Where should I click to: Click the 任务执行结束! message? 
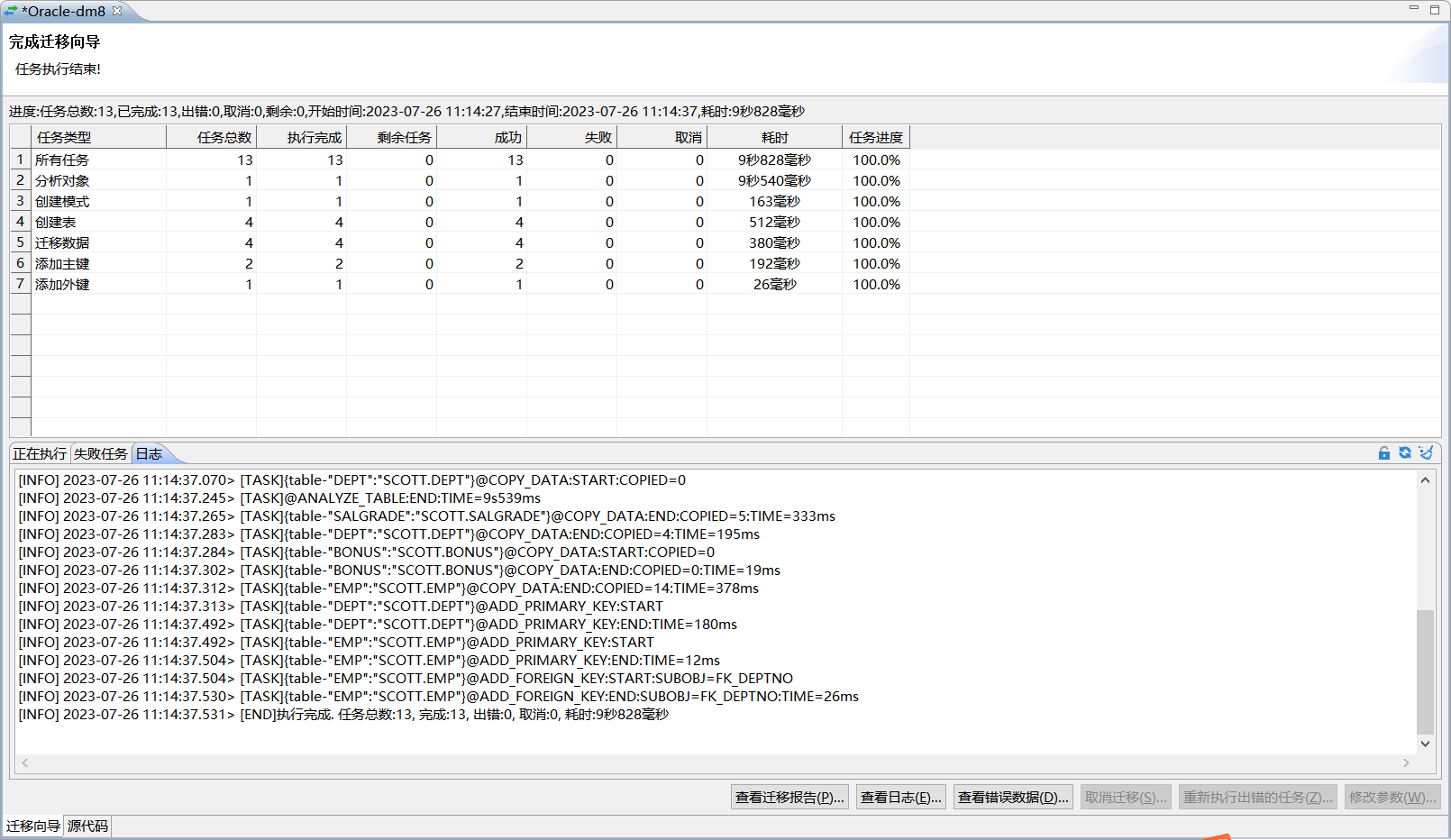tap(58, 68)
